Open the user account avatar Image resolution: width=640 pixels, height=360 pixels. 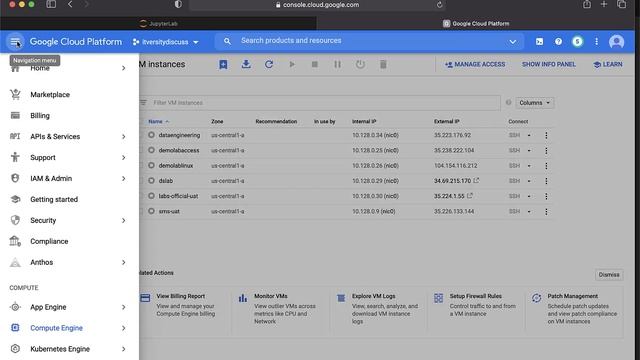616,42
